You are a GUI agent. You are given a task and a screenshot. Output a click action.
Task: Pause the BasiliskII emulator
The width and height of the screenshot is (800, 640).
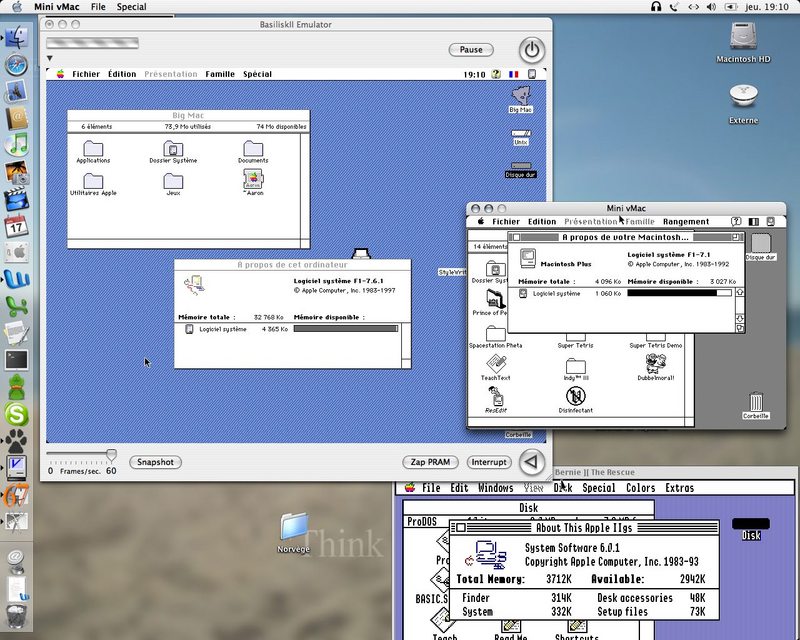click(471, 50)
